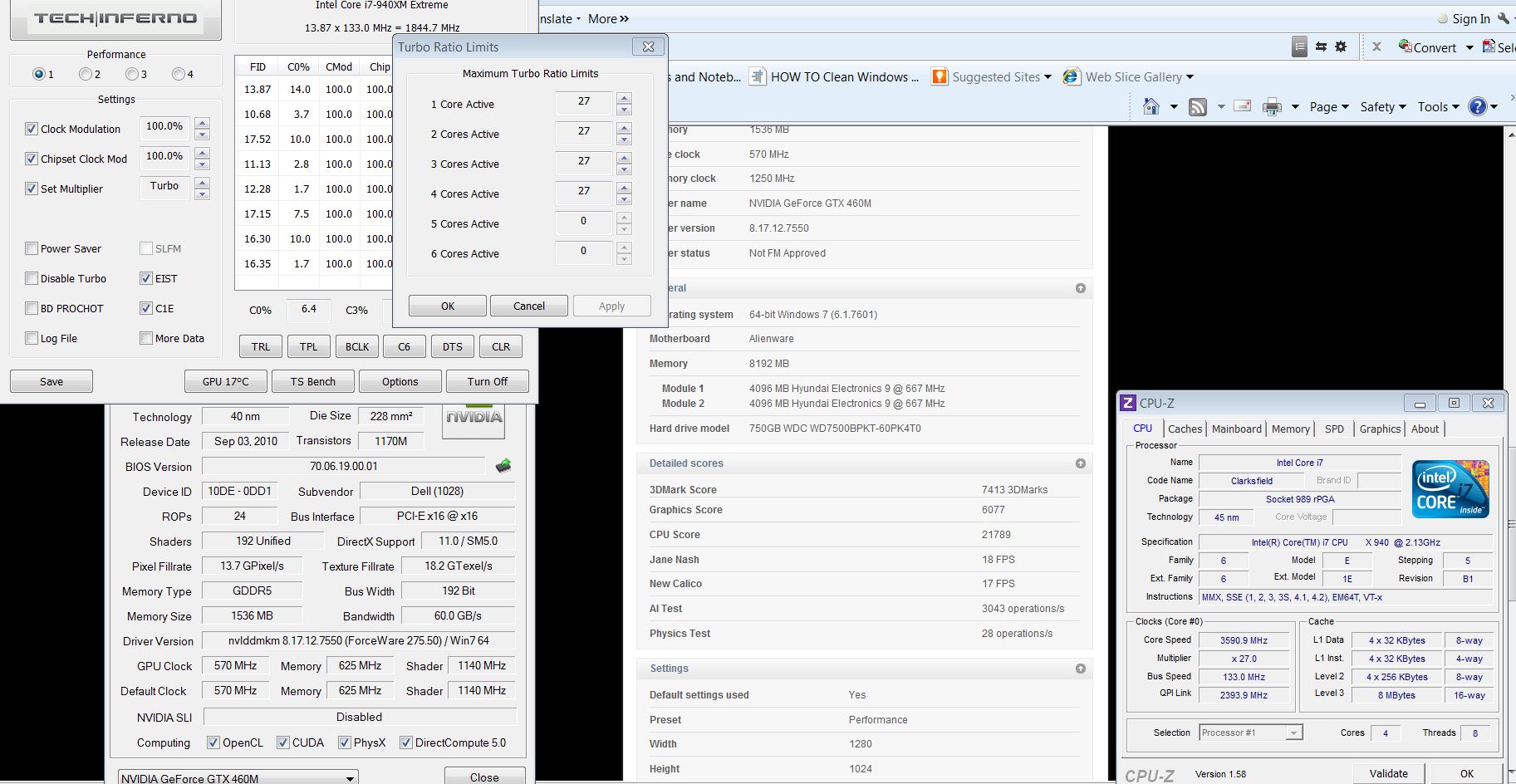Click the CPU-Z purple Z title icon

(1128, 403)
